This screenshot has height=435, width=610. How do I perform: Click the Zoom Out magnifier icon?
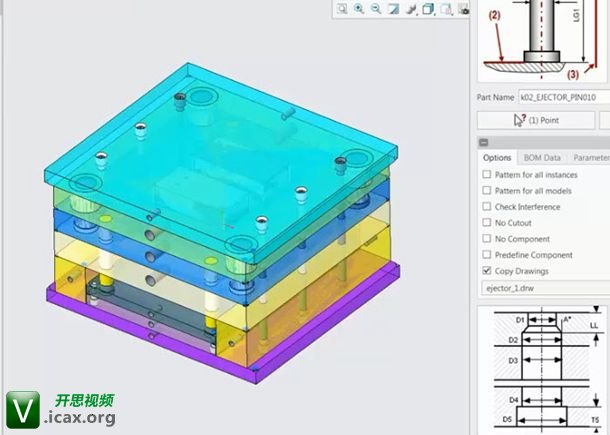point(376,9)
